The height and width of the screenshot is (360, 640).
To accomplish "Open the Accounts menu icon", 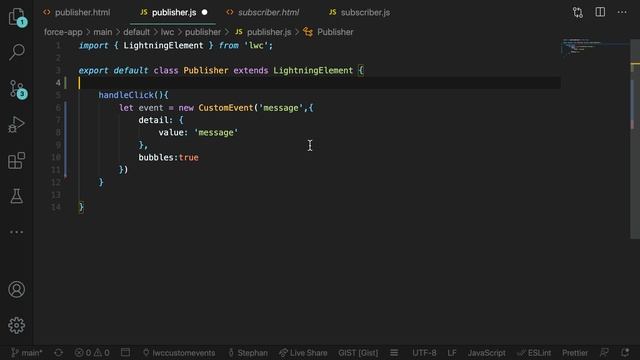I will coord(16,289).
